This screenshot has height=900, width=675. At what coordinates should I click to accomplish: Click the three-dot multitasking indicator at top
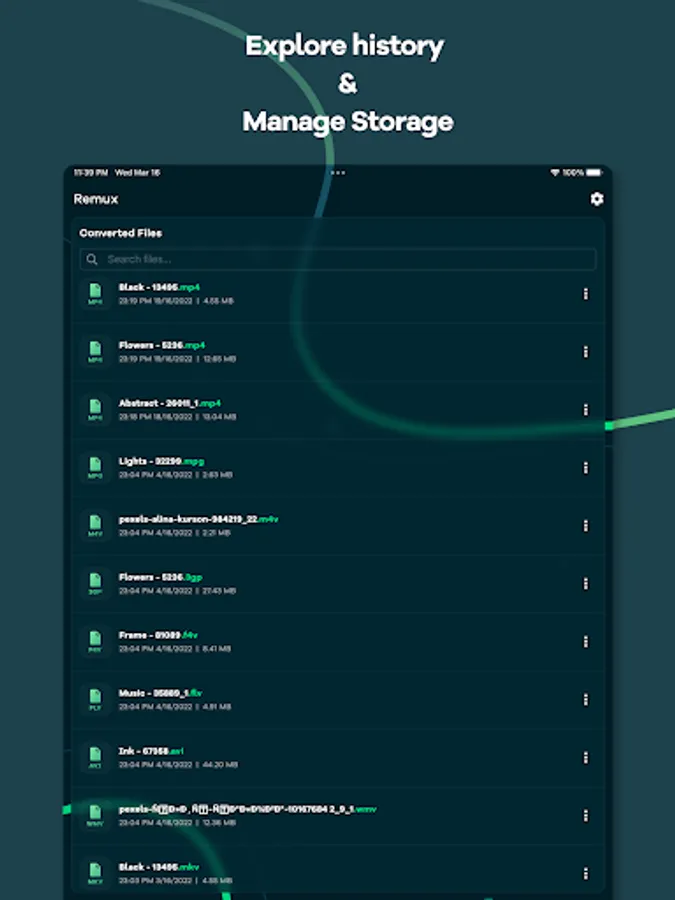[338, 173]
